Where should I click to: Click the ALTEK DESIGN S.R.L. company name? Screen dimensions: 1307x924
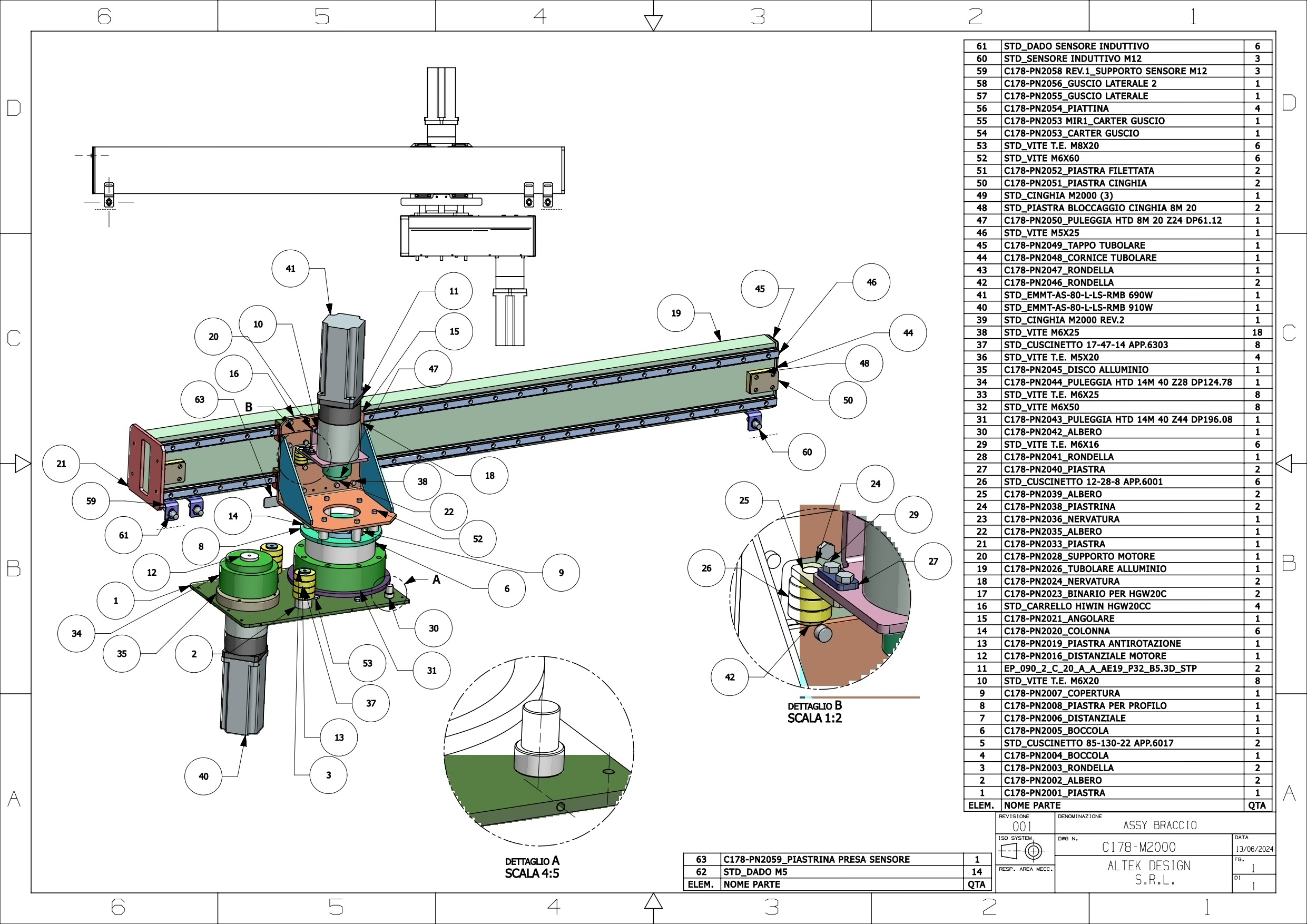(1149, 873)
